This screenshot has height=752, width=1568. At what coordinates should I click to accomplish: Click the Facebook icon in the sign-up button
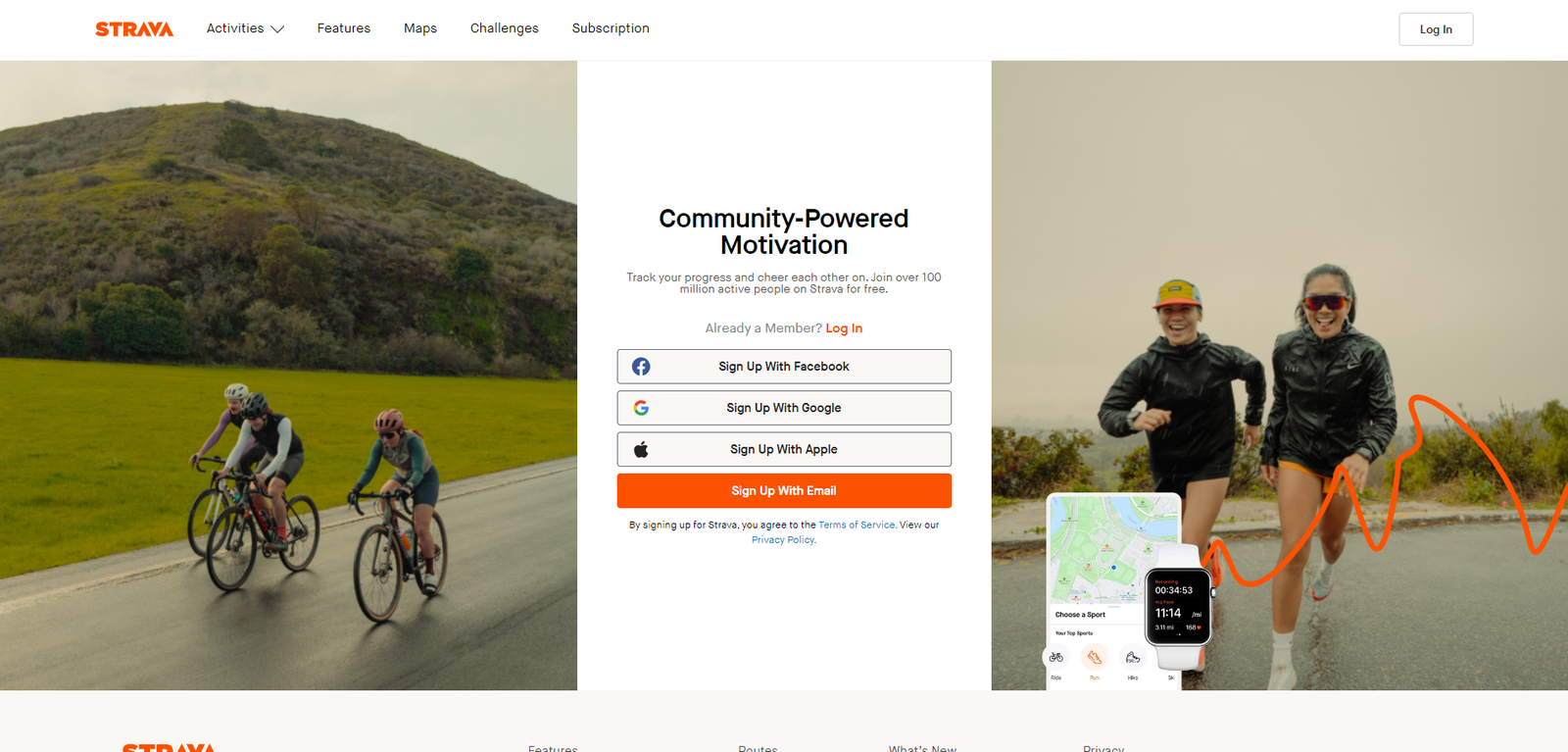(x=641, y=367)
